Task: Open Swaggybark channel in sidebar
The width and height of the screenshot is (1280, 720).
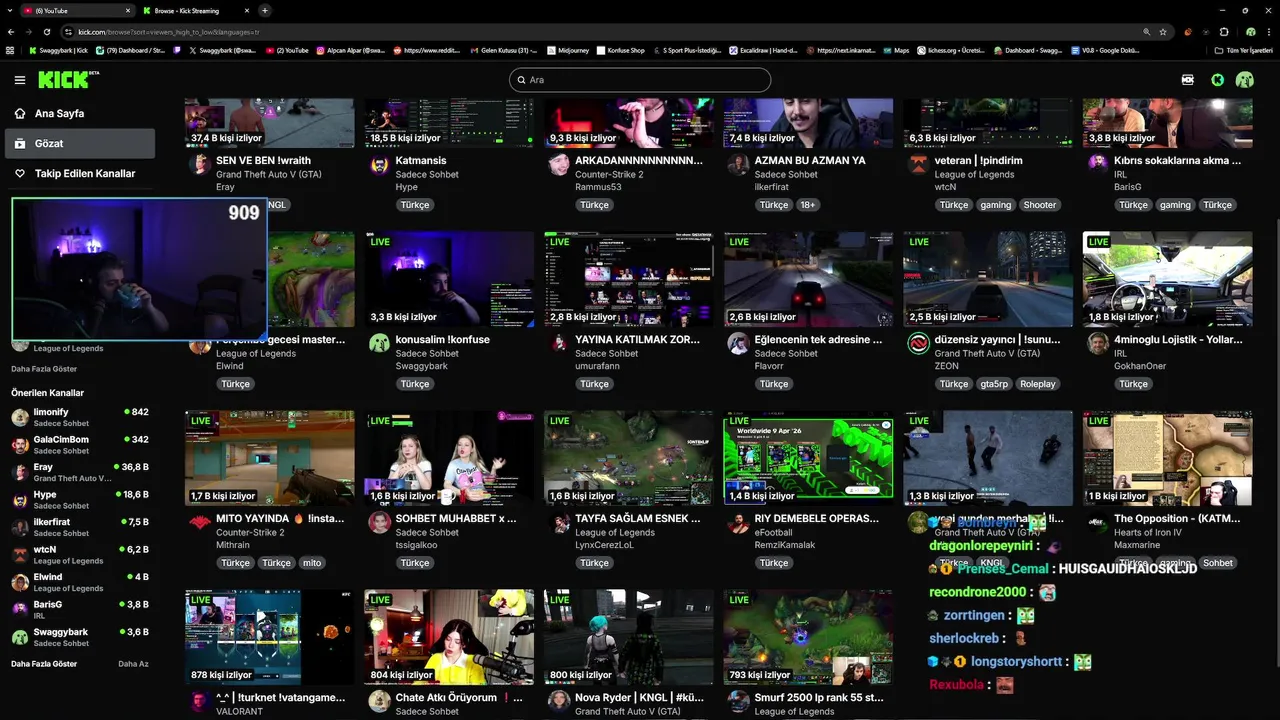Action: click(80, 637)
